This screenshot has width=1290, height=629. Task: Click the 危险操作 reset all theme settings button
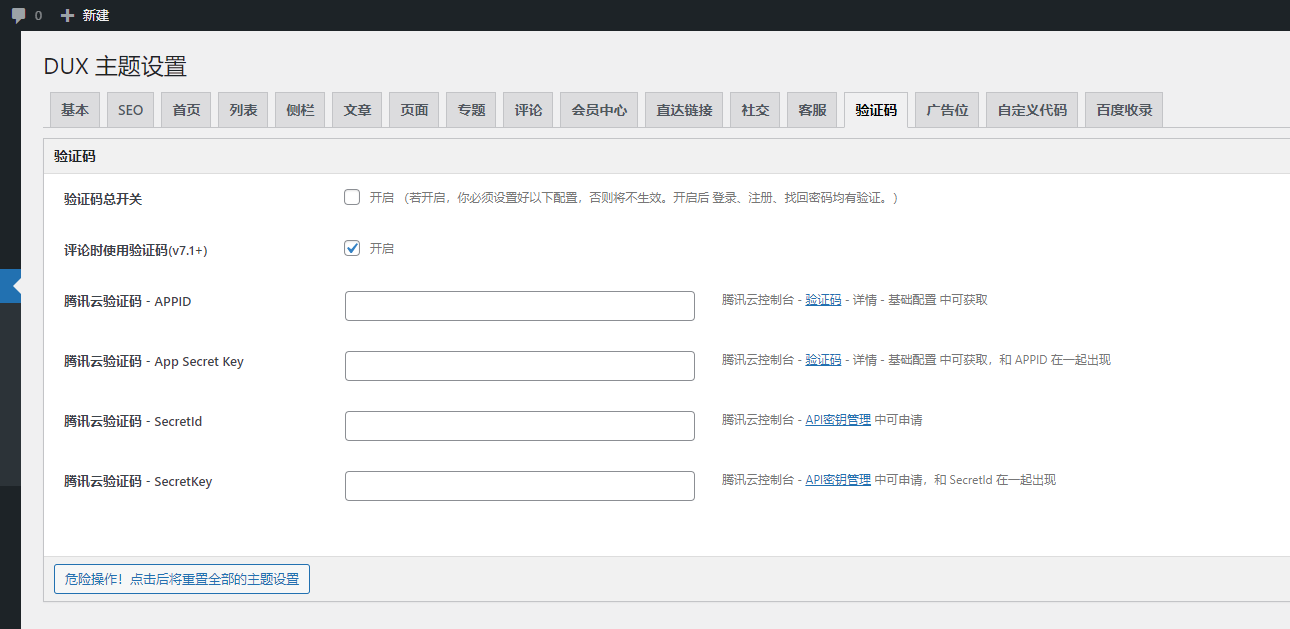182,579
